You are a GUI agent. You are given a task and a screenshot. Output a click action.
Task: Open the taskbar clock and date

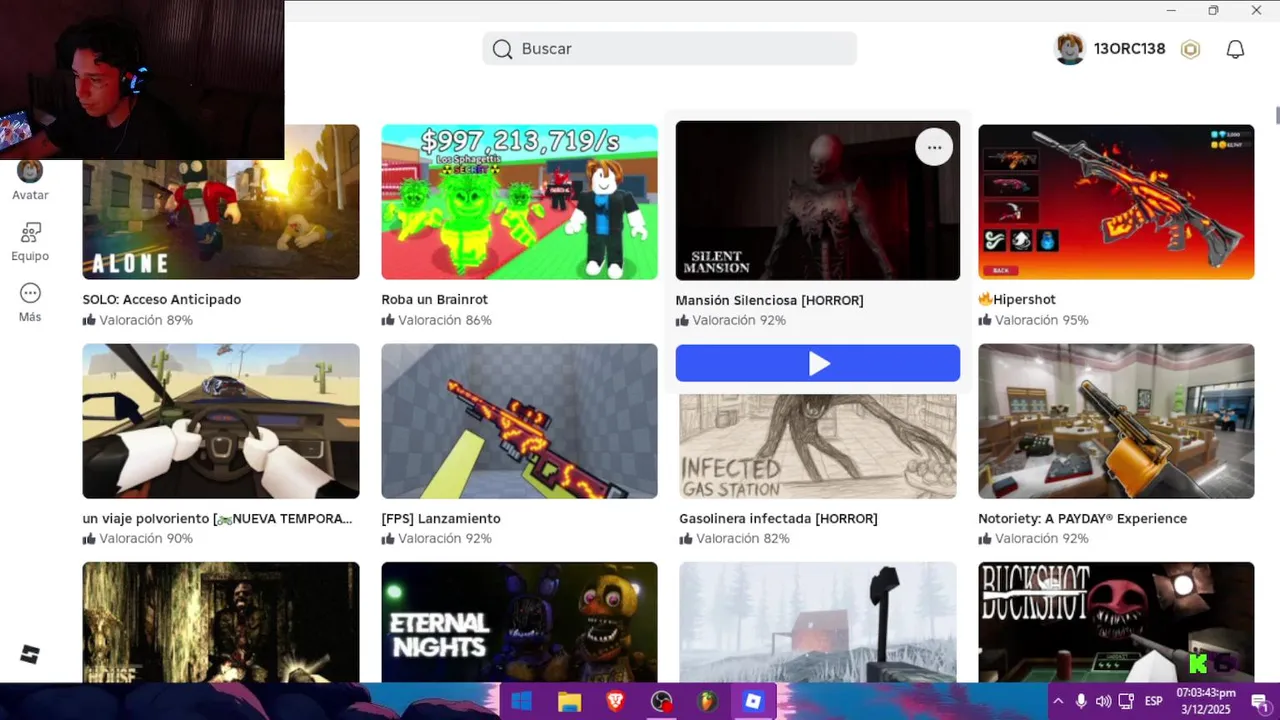pyautogui.click(x=1205, y=700)
